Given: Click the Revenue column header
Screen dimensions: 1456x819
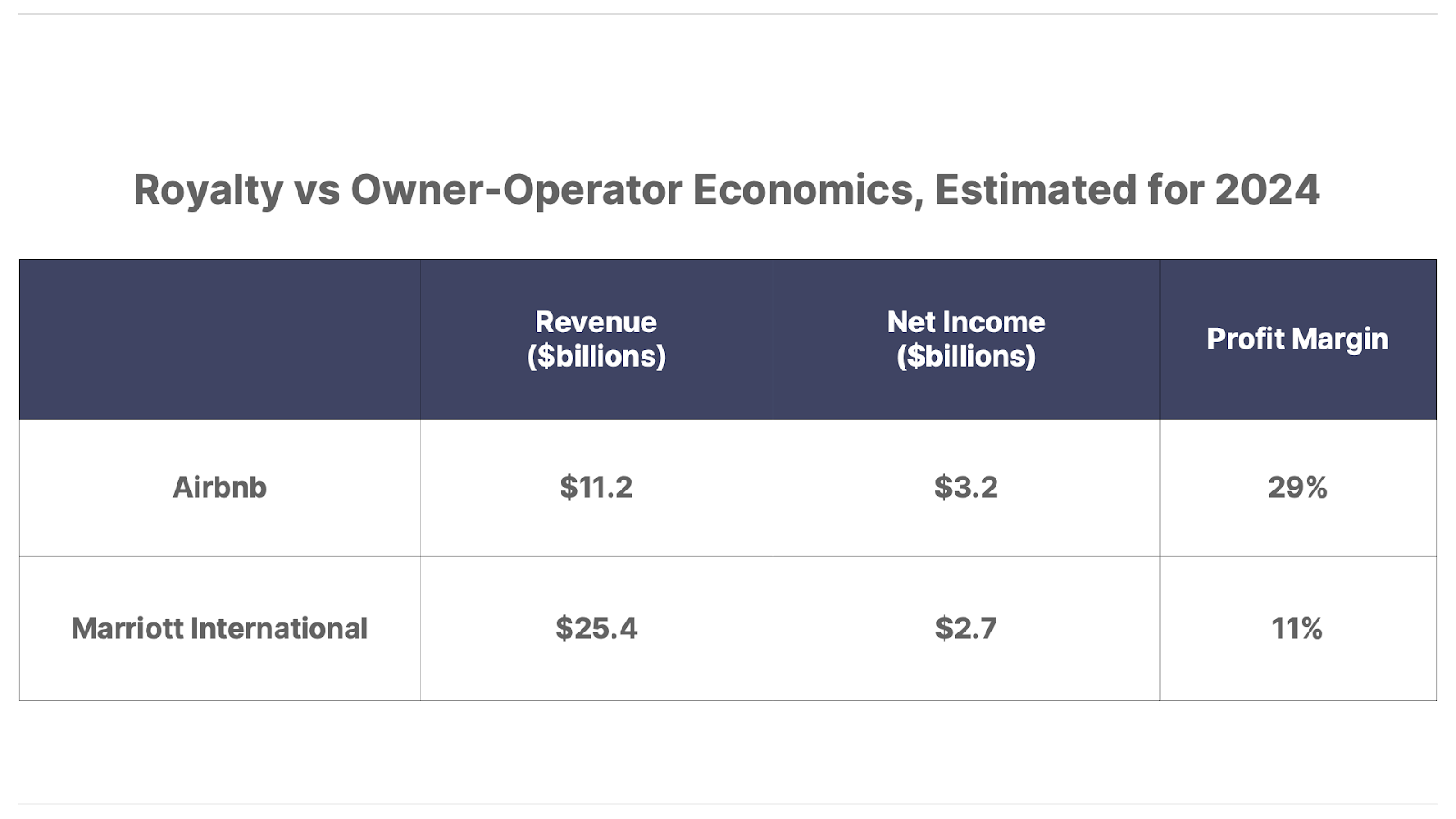Looking at the screenshot, I should [x=596, y=322].
